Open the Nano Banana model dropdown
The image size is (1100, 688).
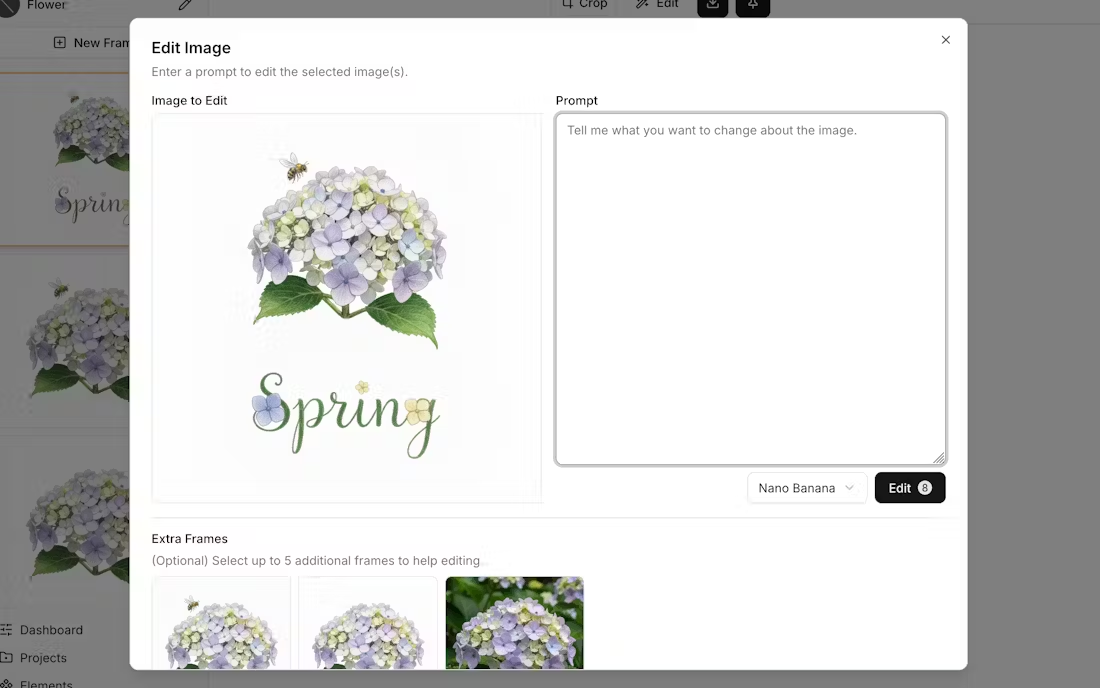tap(806, 488)
